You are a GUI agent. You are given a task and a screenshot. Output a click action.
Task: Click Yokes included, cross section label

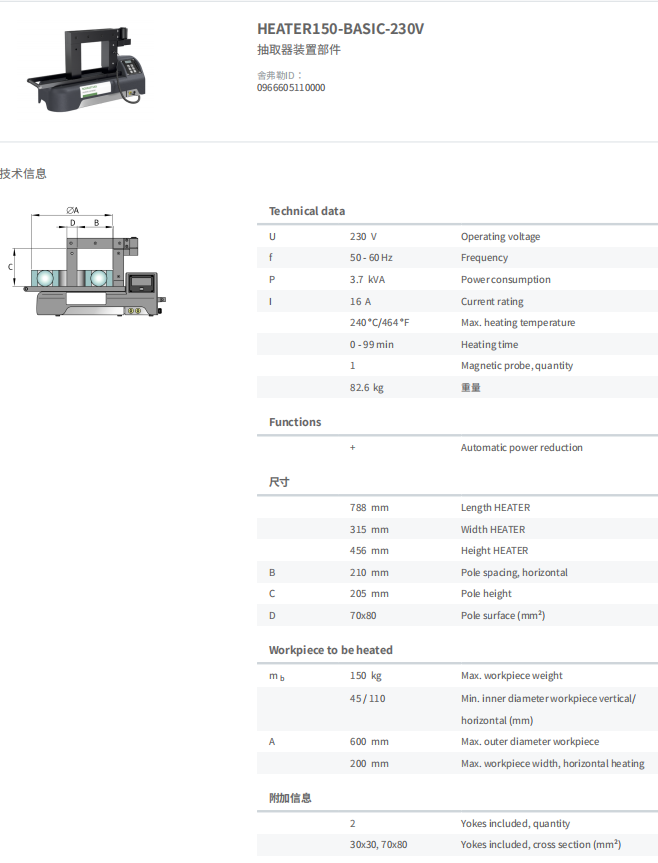[x=541, y=844]
